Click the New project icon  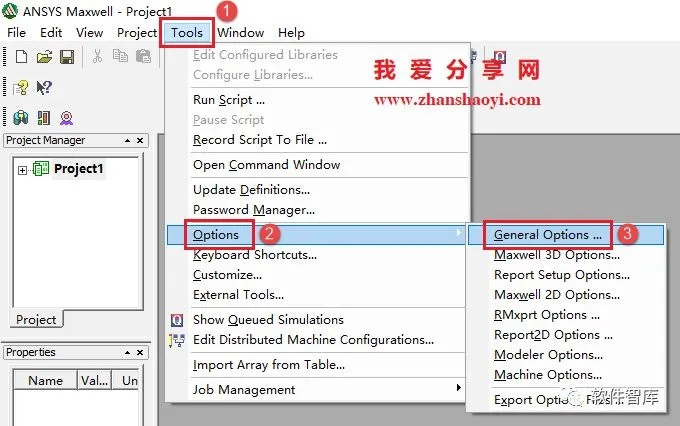pyautogui.click(x=21, y=57)
